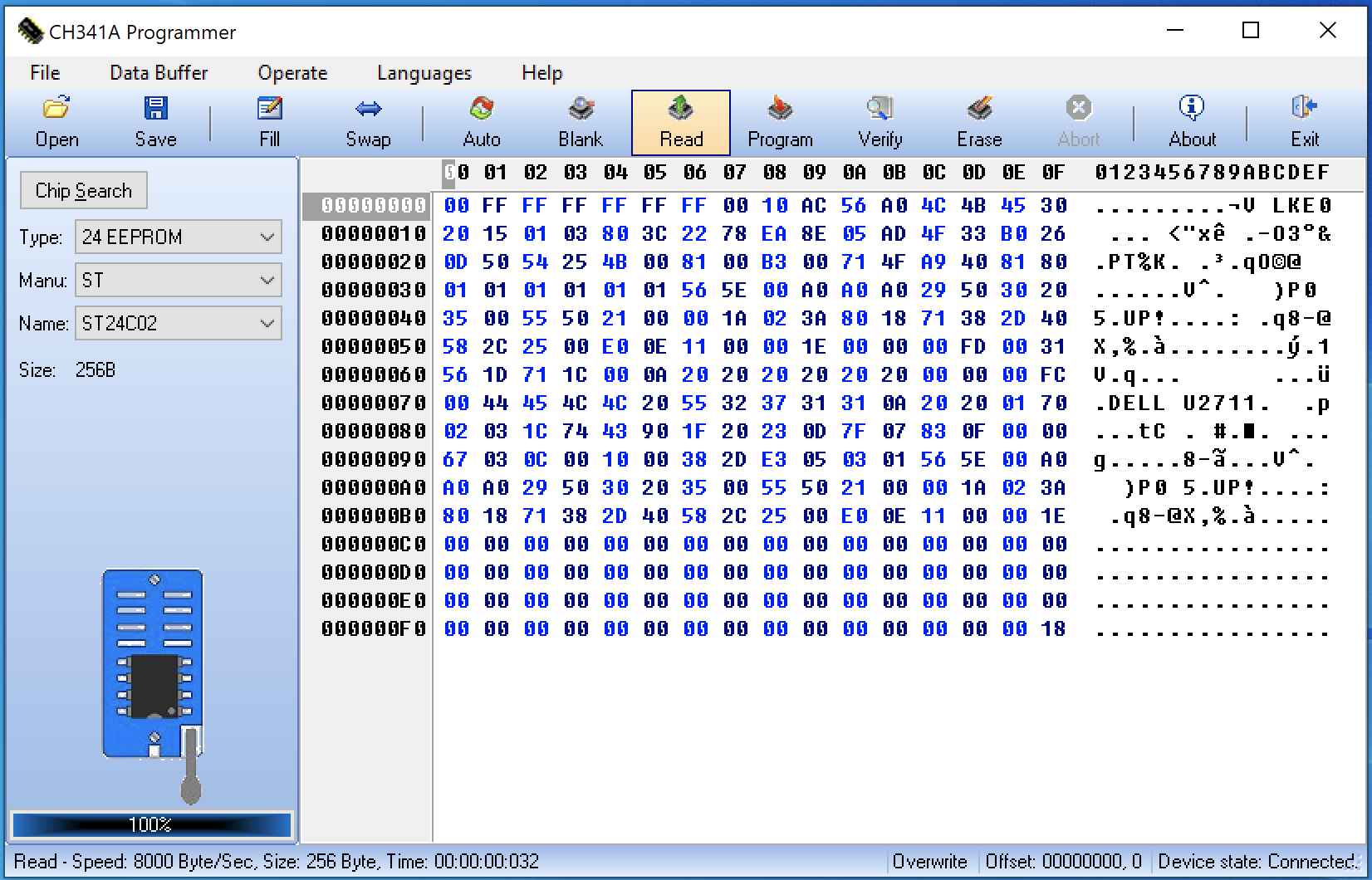Click byte AC in first hex row
Screen dimensions: 1372x880
click(814, 205)
